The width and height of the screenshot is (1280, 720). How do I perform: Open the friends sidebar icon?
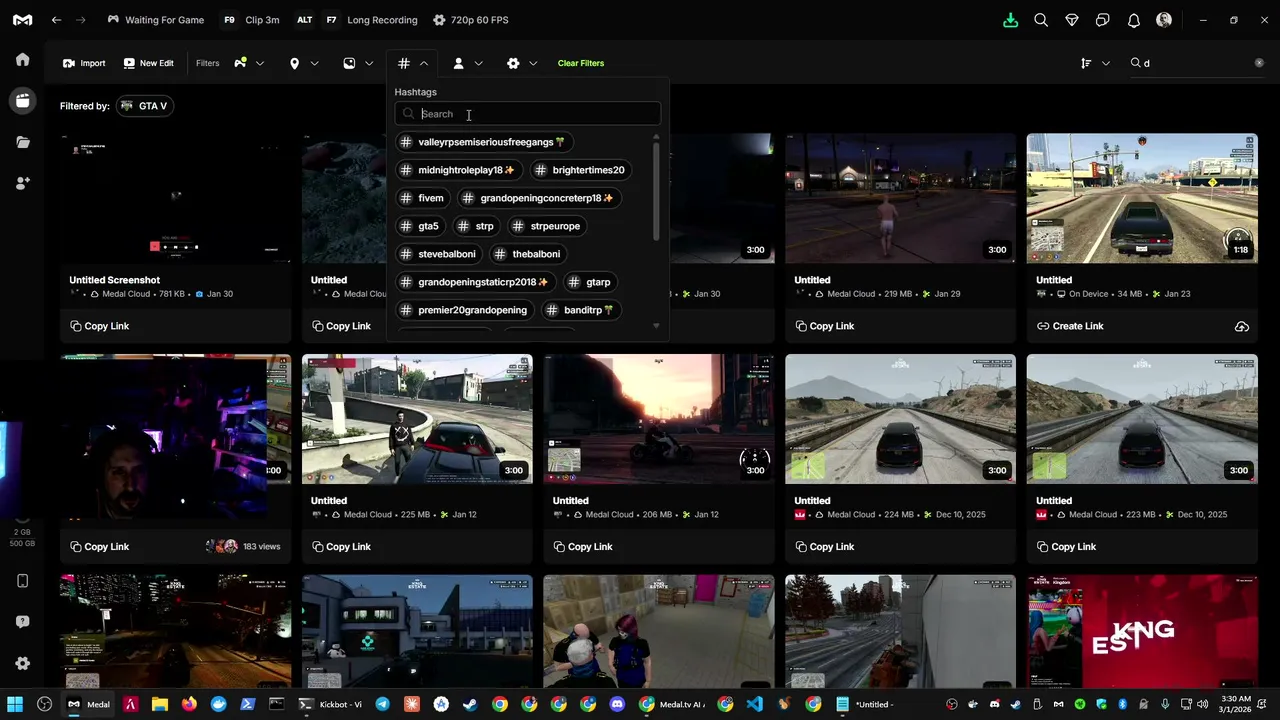[x=23, y=183]
